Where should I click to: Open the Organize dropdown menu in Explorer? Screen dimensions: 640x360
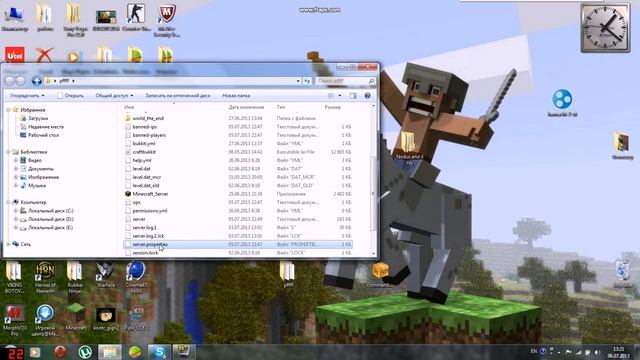tap(27, 96)
